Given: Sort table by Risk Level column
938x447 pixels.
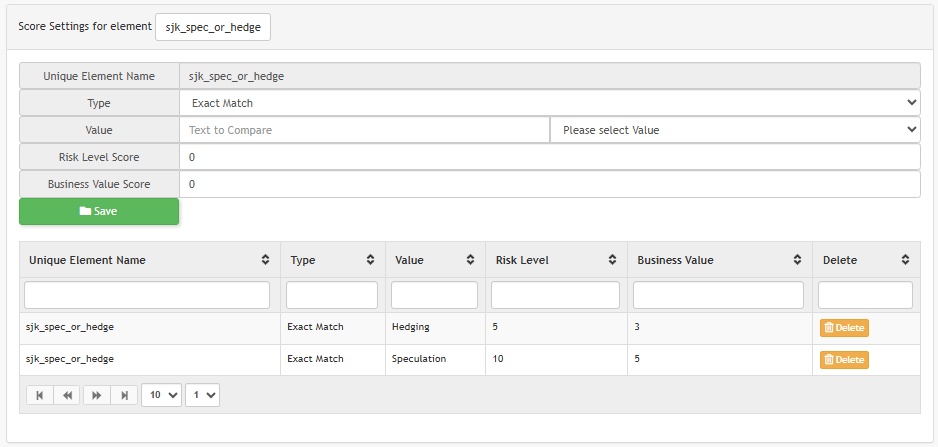Looking at the screenshot, I should pos(612,260).
